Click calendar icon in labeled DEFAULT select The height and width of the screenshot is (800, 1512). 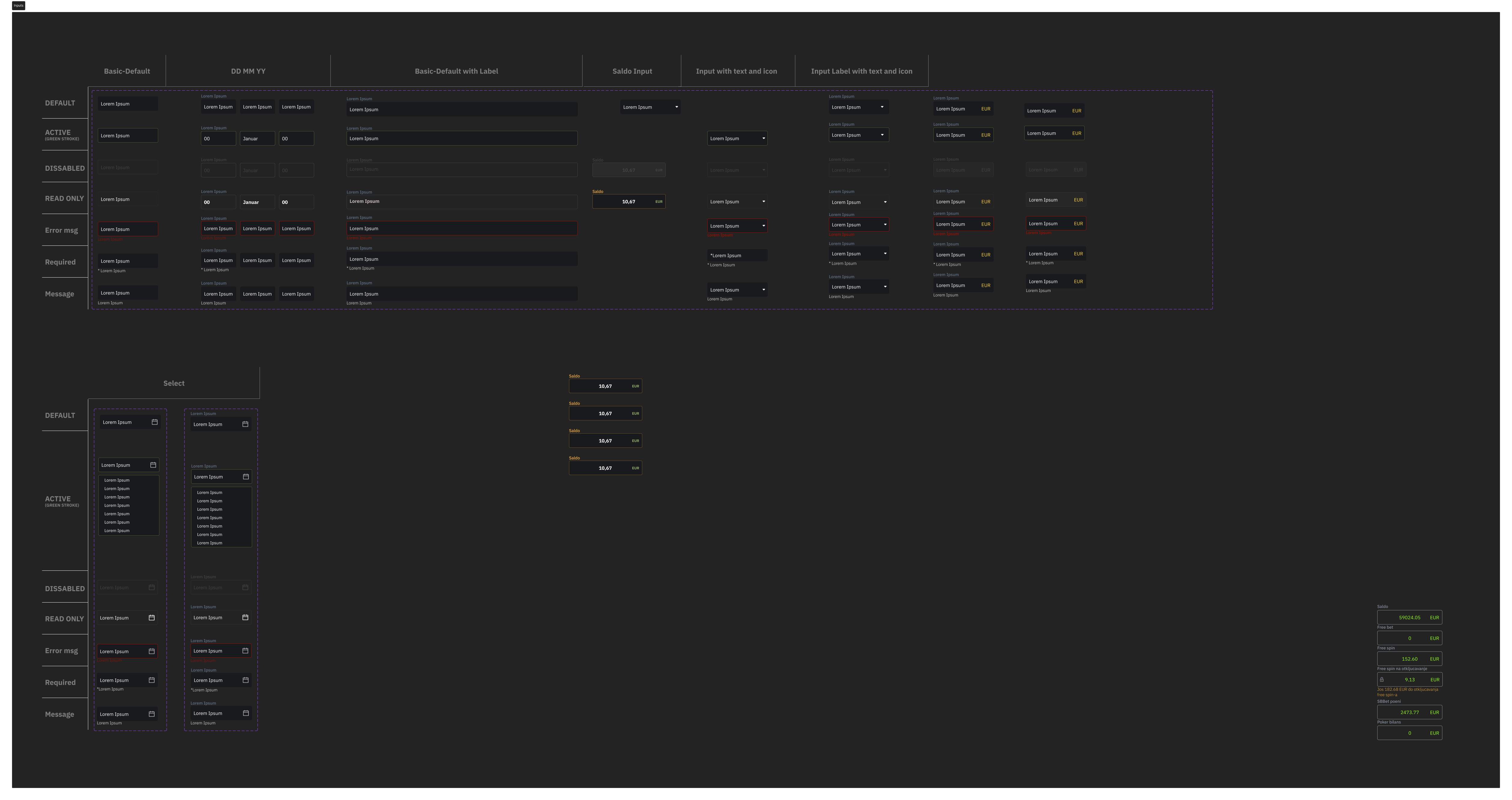tap(245, 424)
